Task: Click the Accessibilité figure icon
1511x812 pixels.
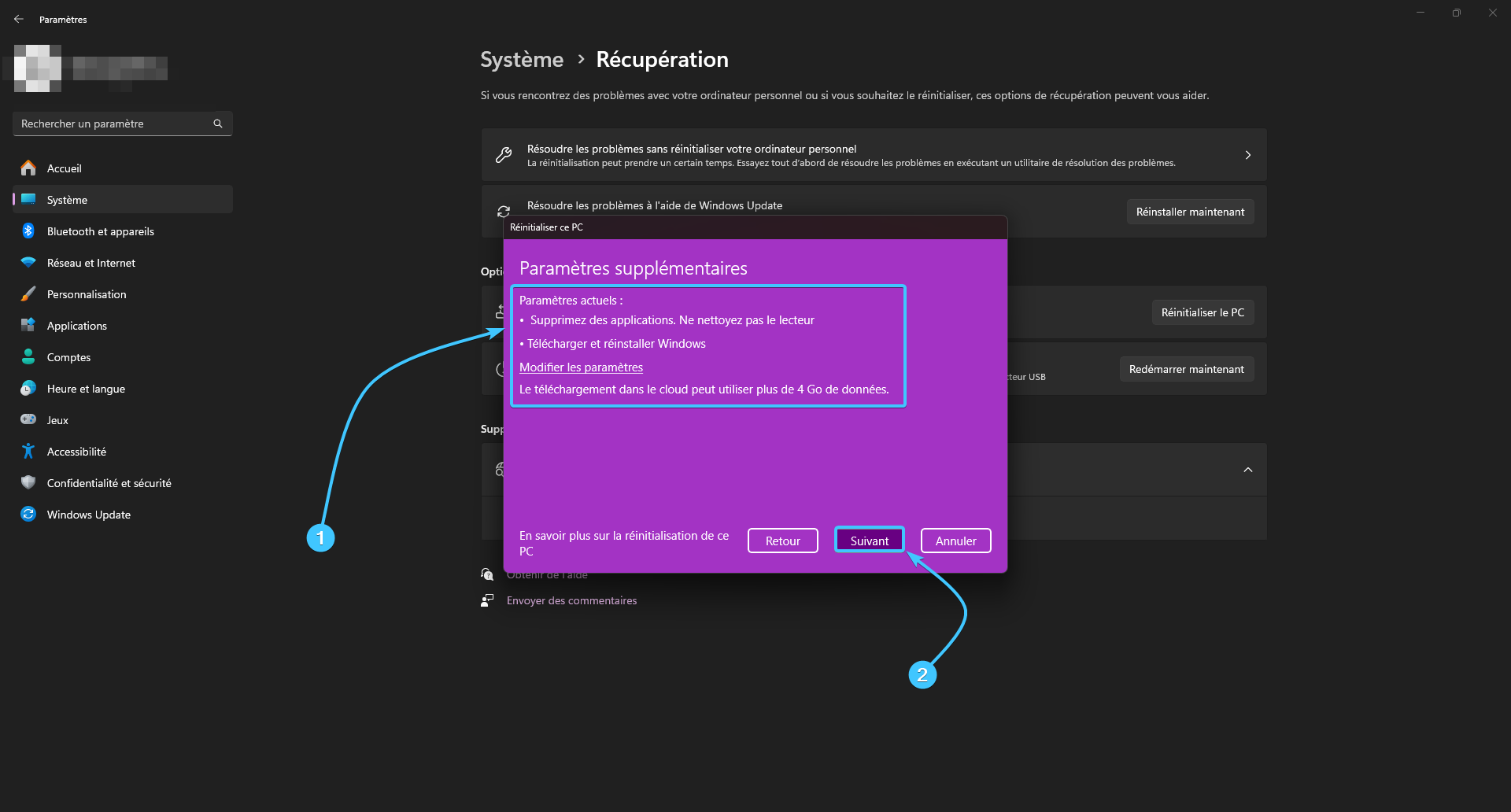Action: click(28, 451)
